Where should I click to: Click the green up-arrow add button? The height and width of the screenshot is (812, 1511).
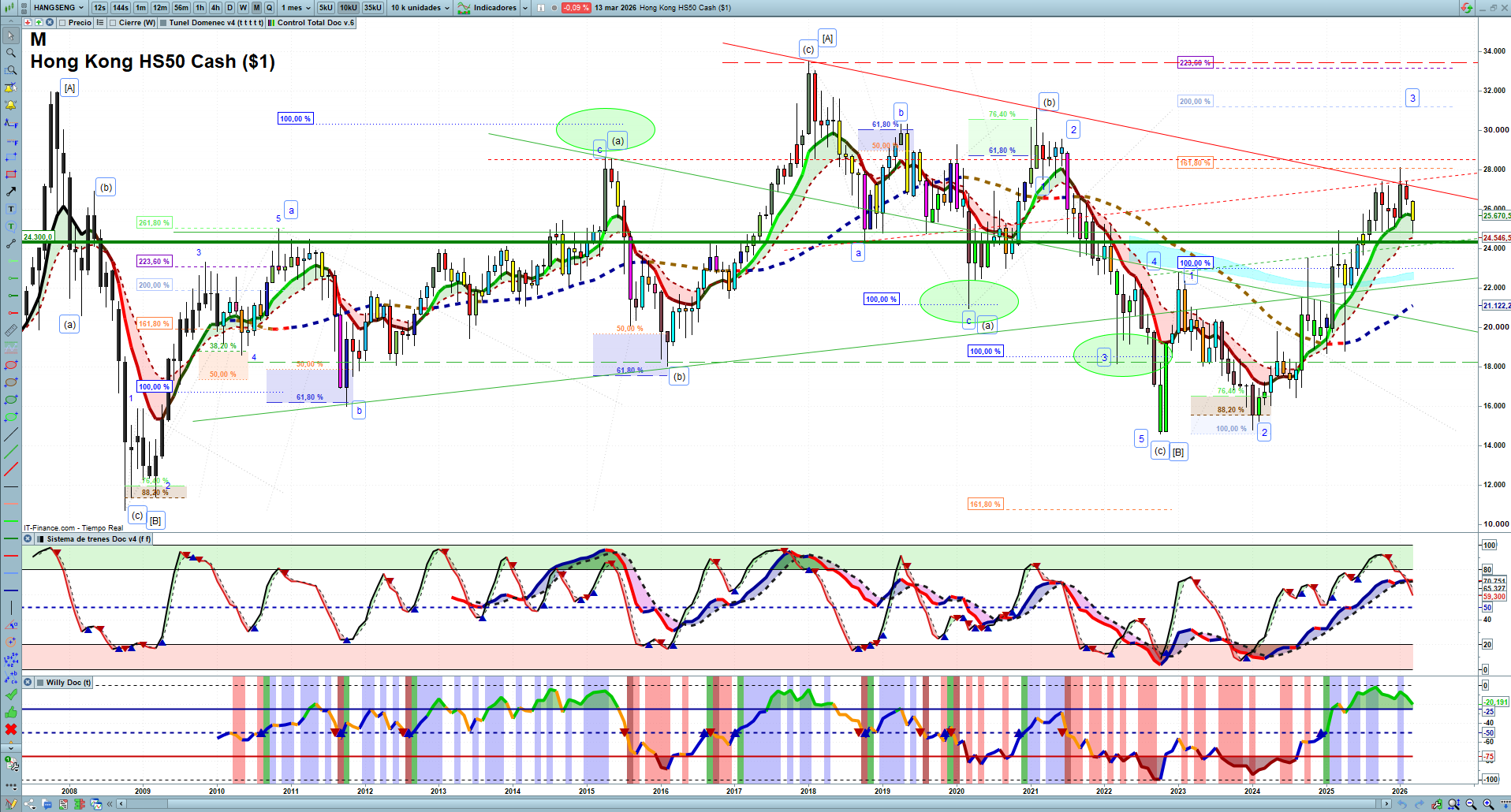(x=39, y=23)
